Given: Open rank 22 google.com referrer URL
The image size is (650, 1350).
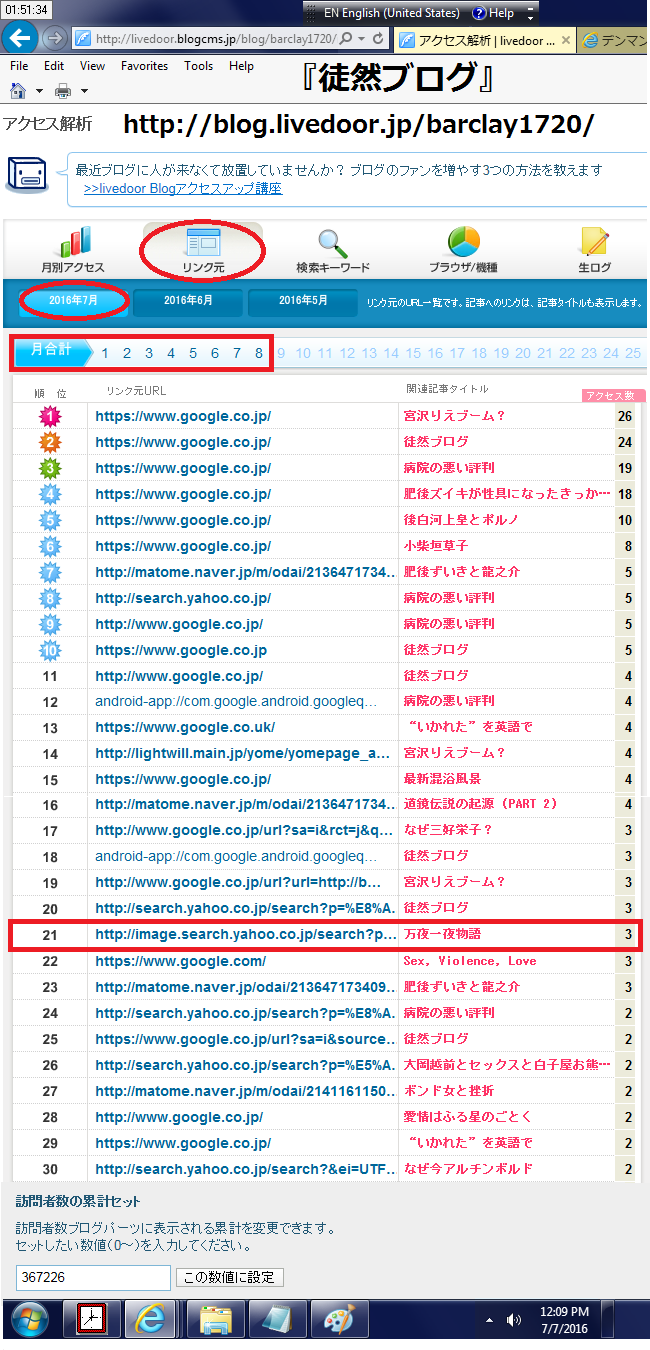Looking at the screenshot, I should (181, 961).
